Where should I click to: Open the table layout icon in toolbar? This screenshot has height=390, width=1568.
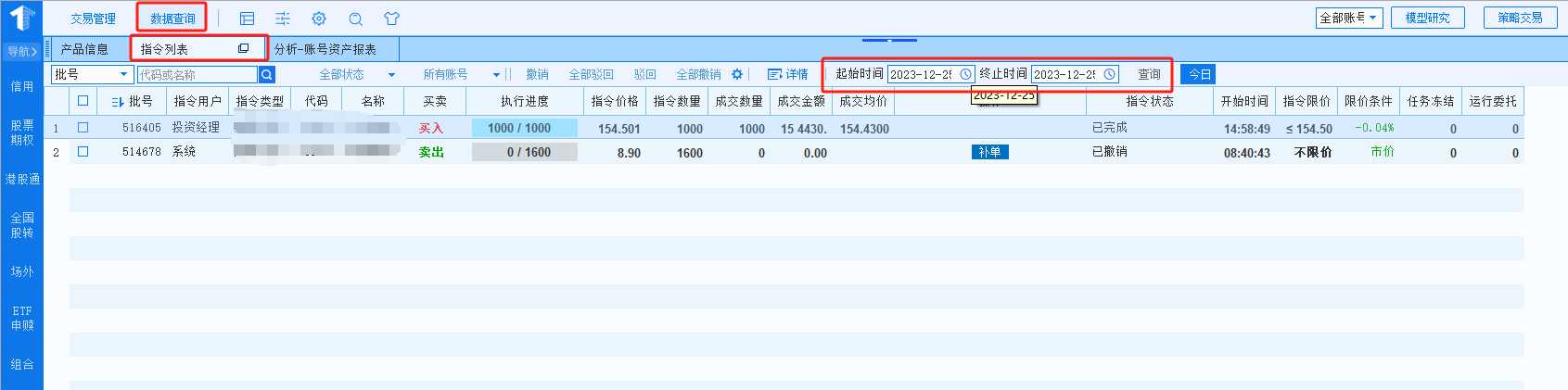pyautogui.click(x=247, y=19)
